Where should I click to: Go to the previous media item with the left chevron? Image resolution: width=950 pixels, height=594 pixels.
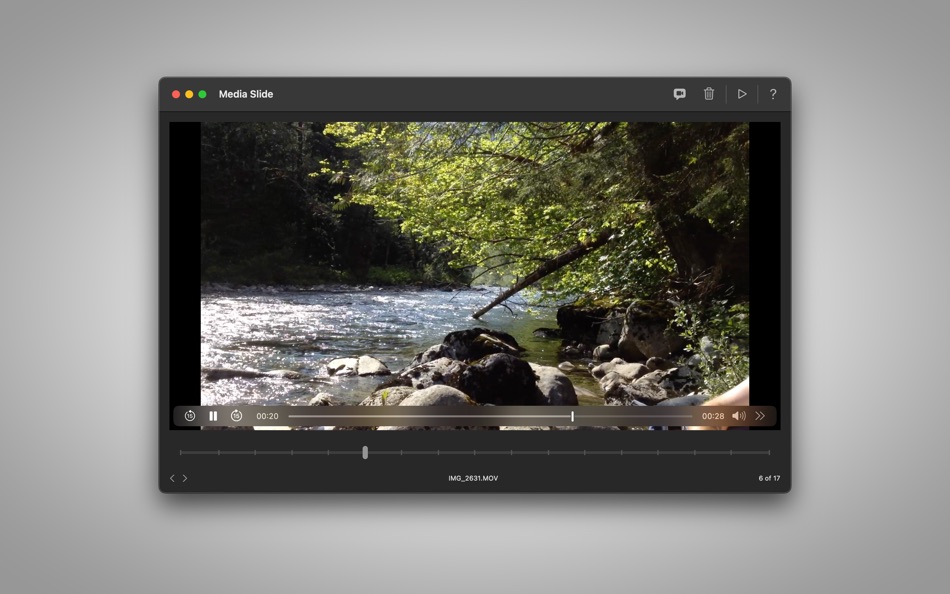(172, 478)
